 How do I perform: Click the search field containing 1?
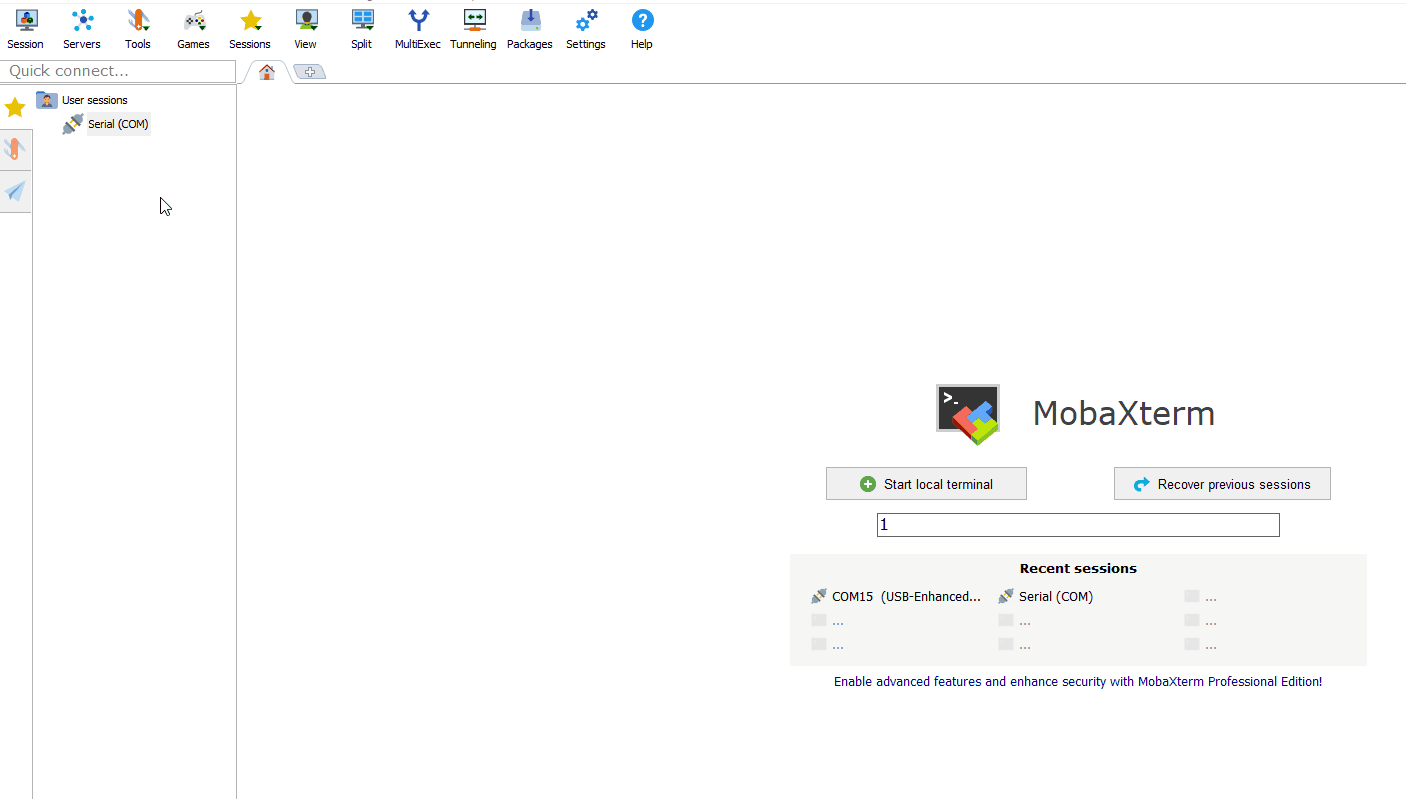click(1078, 525)
